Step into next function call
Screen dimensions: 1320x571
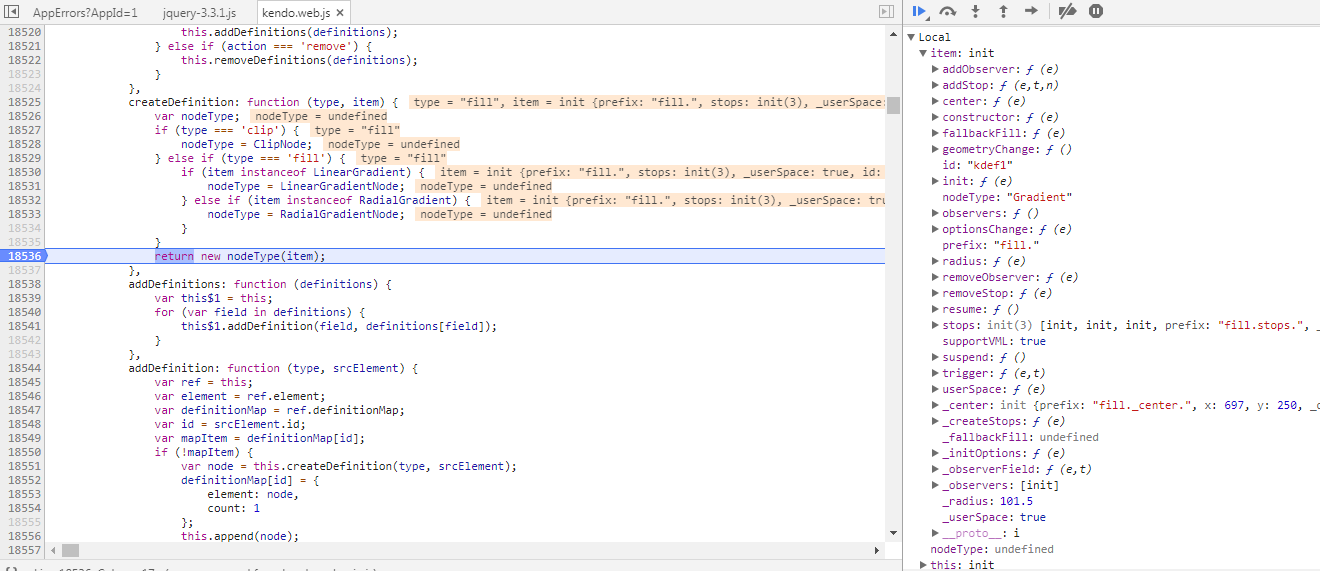[976, 11]
